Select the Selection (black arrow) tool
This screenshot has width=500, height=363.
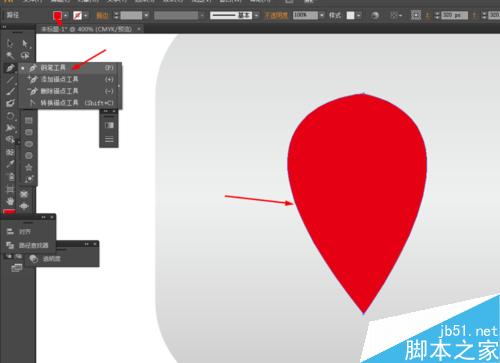tap(10, 43)
